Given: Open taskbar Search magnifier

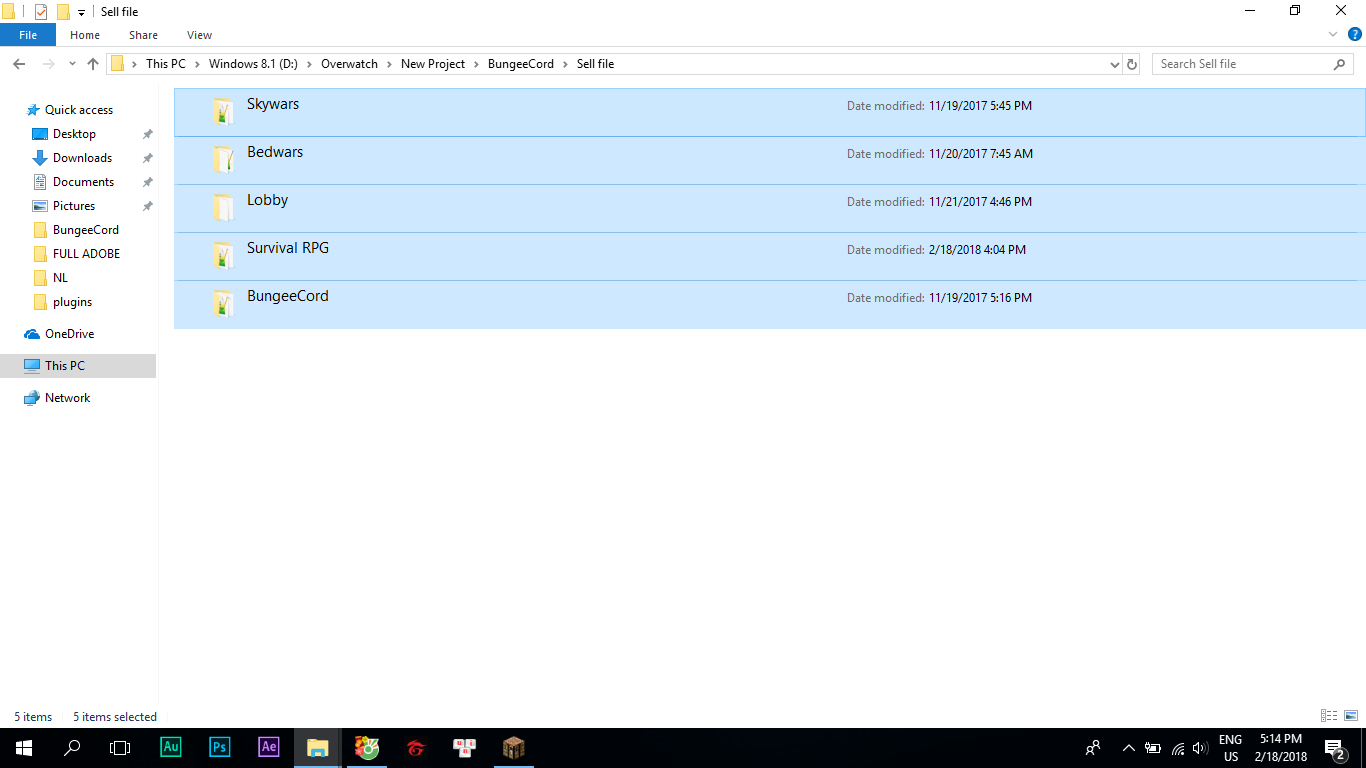Looking at the screenshot, I should pyautogui.click(x=72, y=748).
